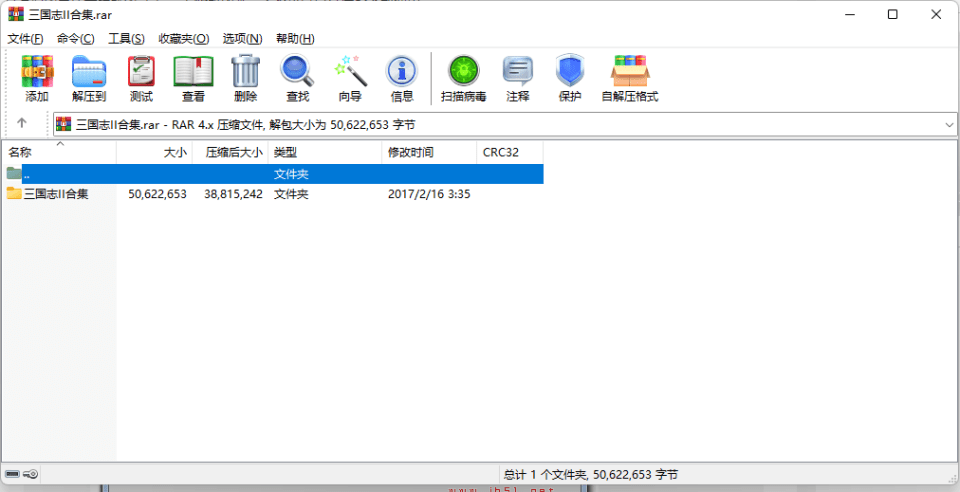Select the 三国志II合集 folder name
Image resolution: width=960 pixels, height=492 pixels.
56,194
